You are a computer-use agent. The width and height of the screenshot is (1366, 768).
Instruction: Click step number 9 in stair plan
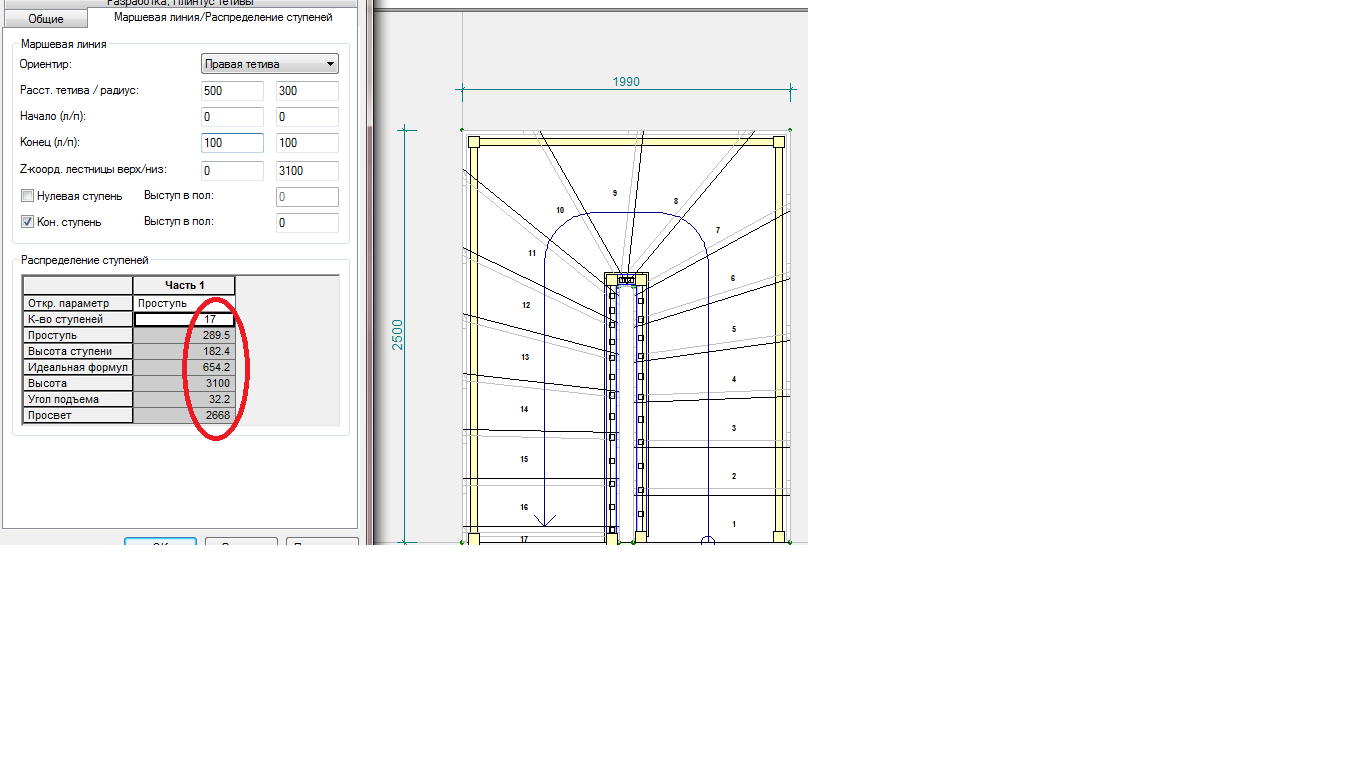pos(615,192)
